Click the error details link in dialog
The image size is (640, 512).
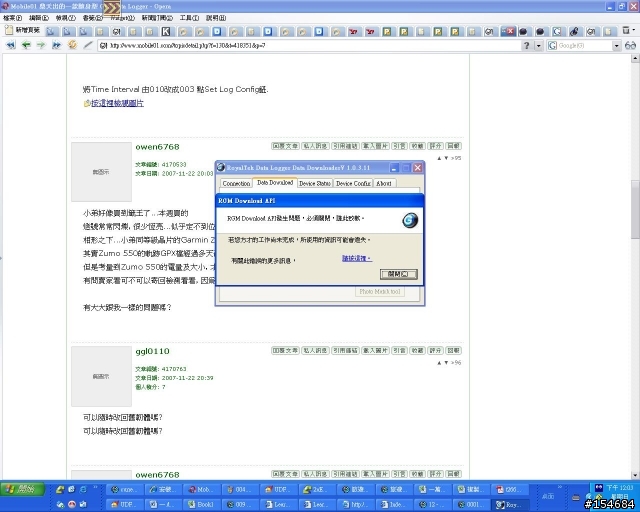pos(357,258)
